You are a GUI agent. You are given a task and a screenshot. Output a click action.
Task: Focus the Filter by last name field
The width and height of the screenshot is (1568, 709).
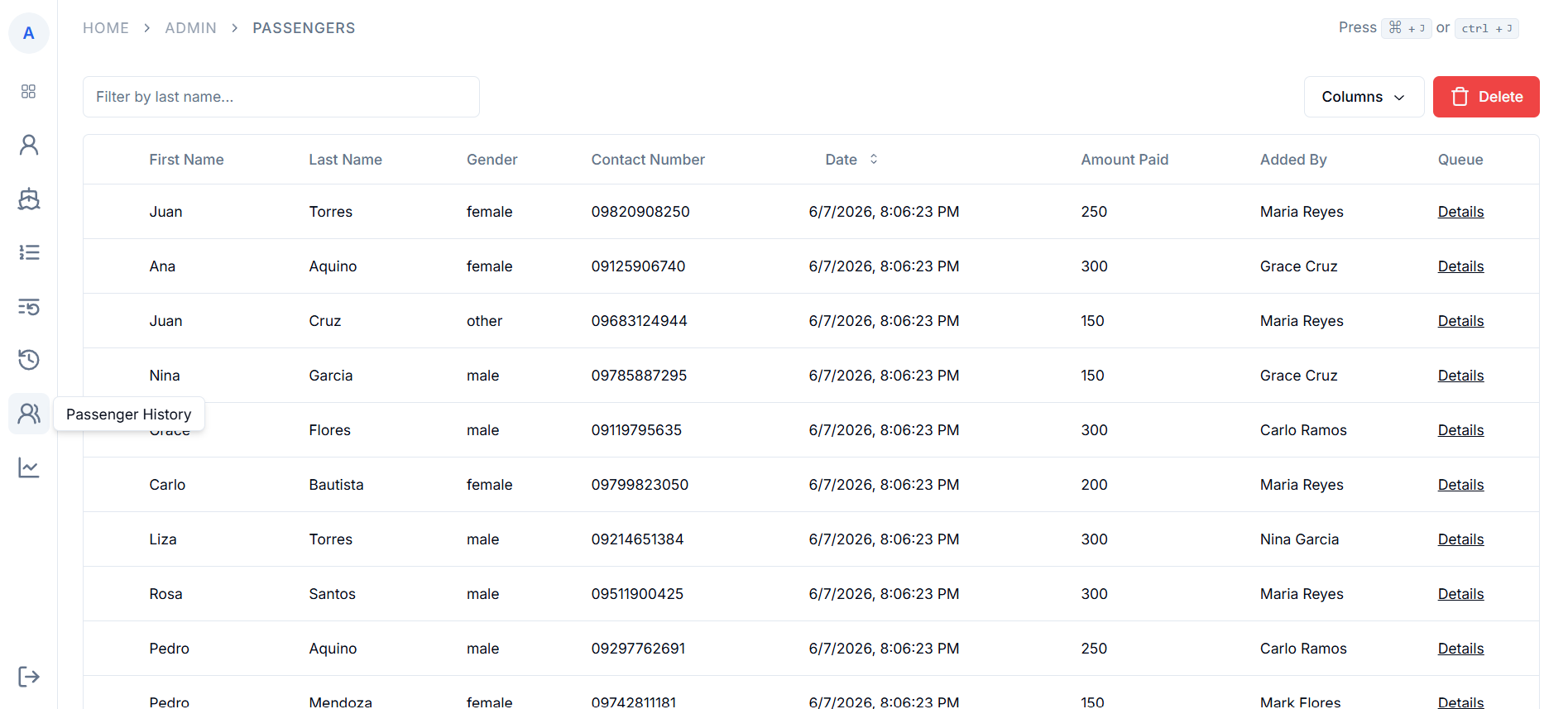[x=281, y=97]
